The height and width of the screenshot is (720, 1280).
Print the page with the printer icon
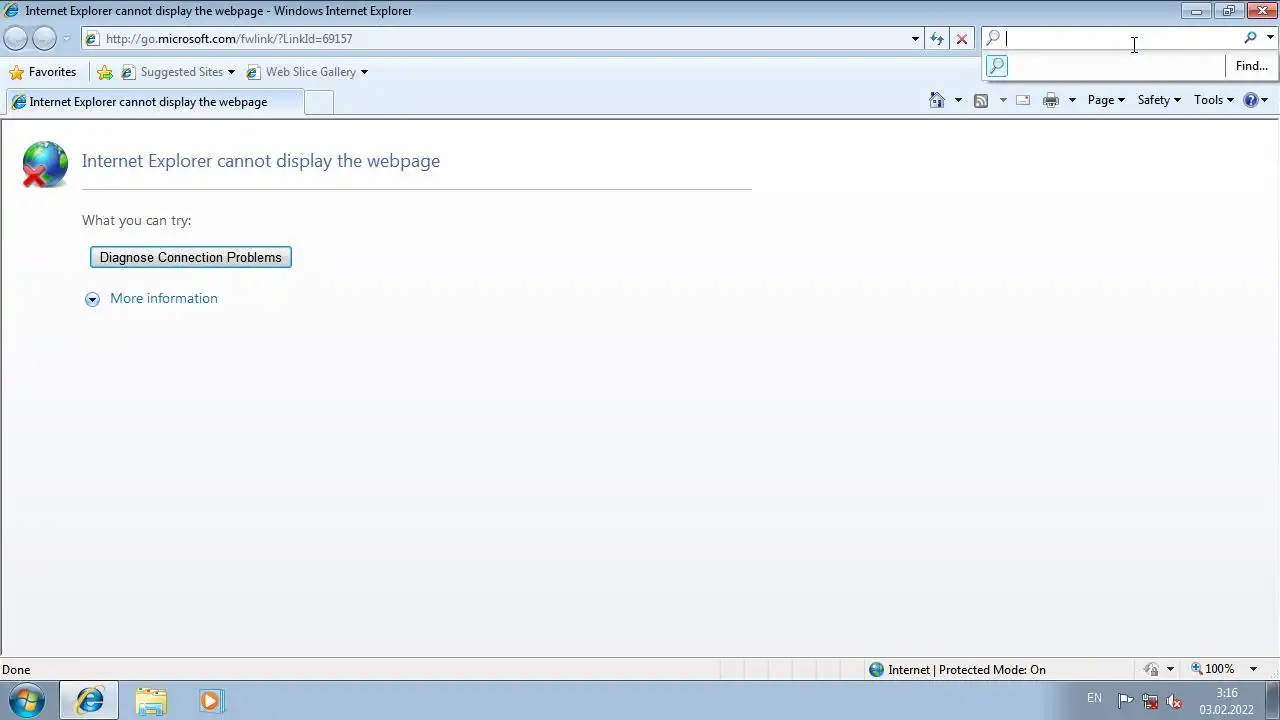click(1051, 100)
